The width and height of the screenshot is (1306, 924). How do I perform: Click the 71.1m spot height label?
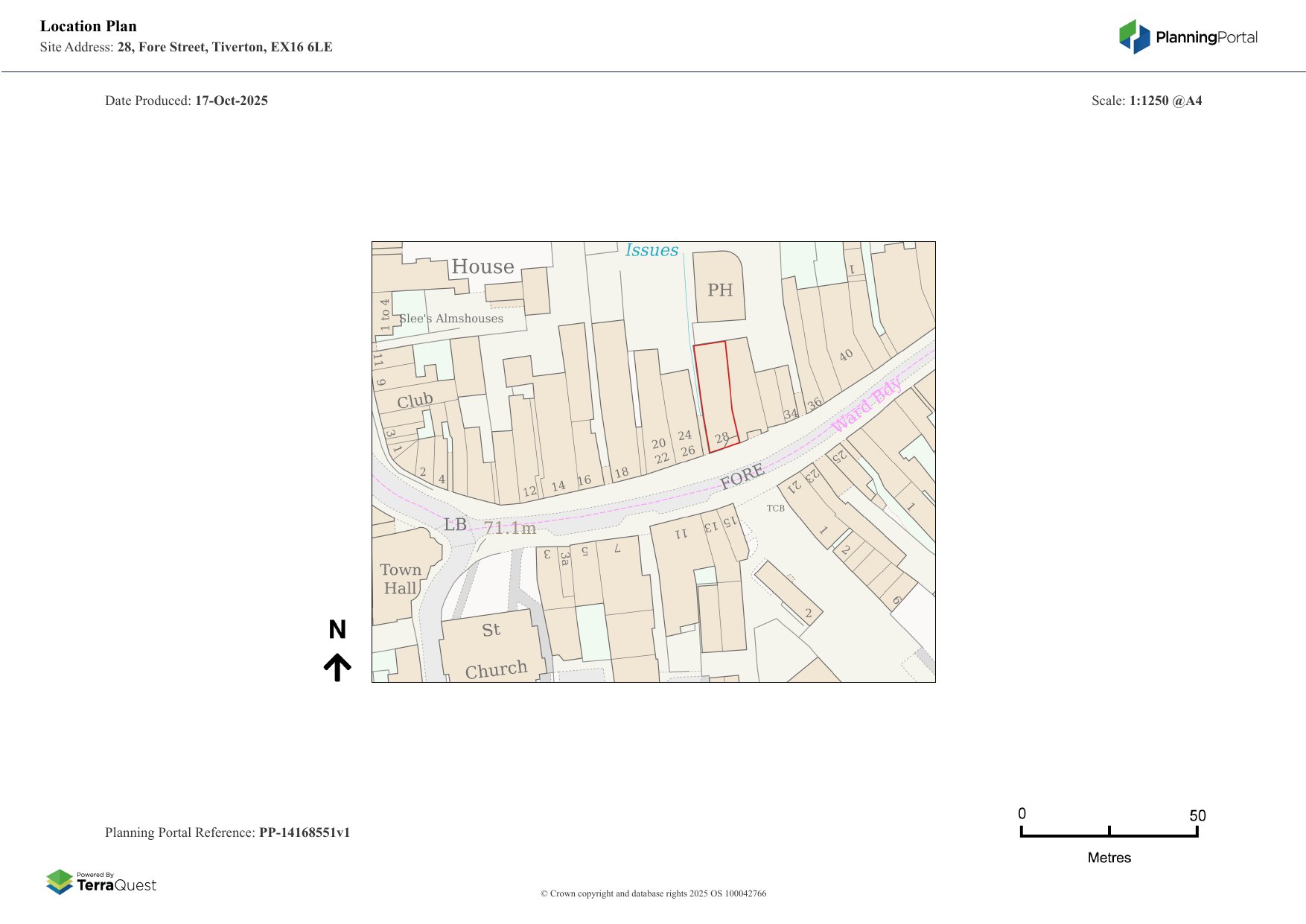(510, 528)
